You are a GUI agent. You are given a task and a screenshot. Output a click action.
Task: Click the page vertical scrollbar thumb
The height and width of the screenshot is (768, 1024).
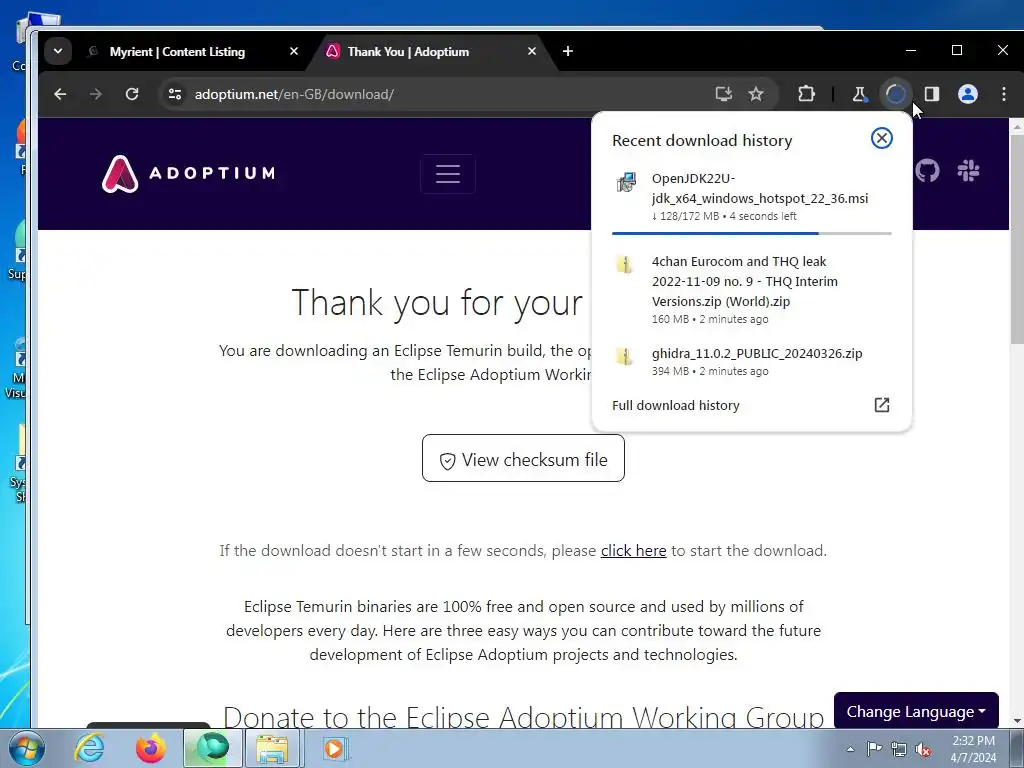[x=1016, y=240]
